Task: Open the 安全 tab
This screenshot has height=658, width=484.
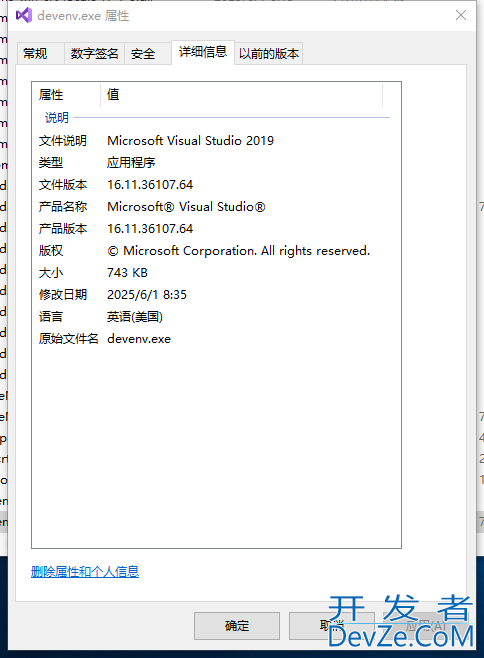Action: coord(148,54)
